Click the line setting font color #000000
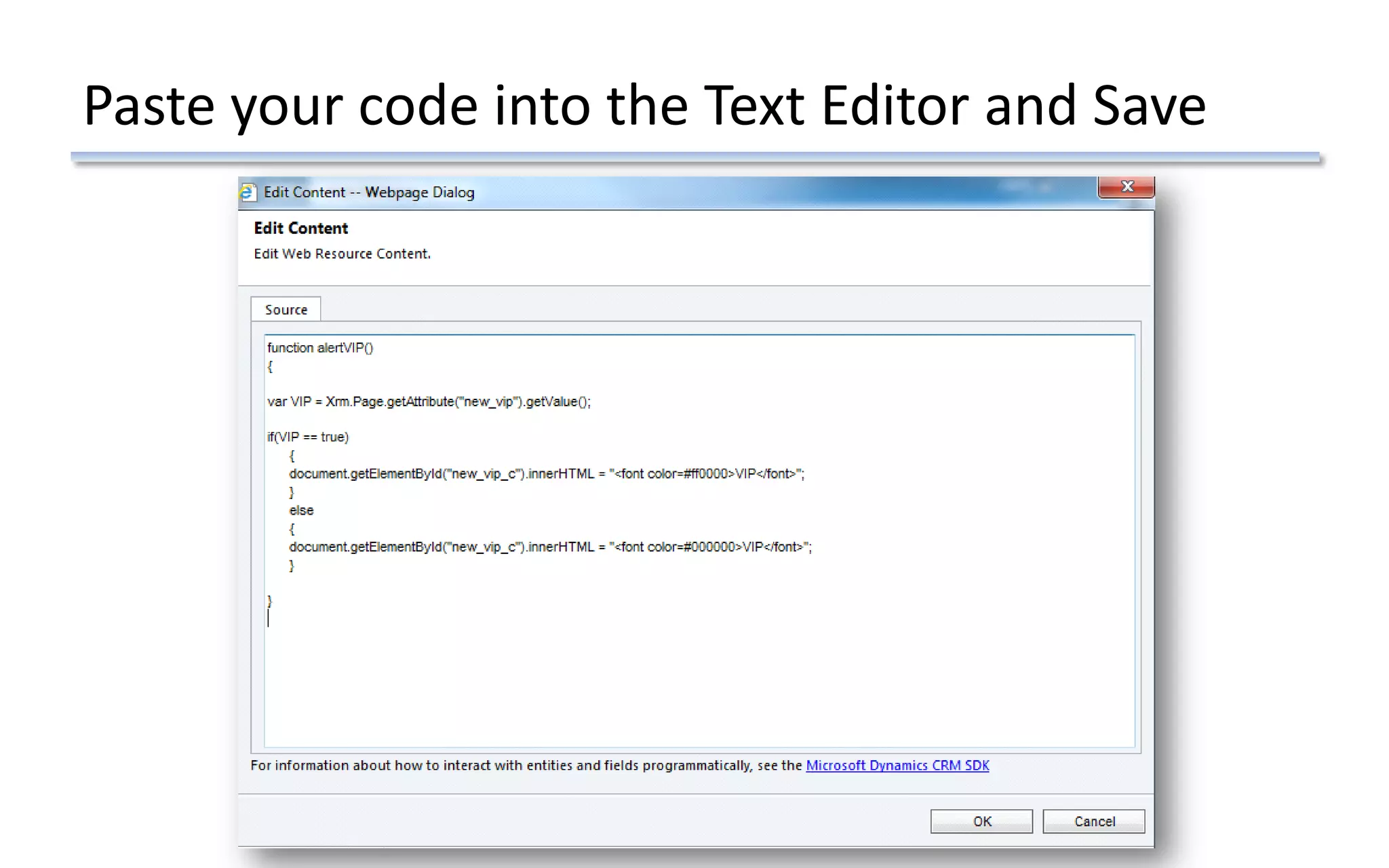This screenshot has height=868, width=1389. [x=549, y=547]
